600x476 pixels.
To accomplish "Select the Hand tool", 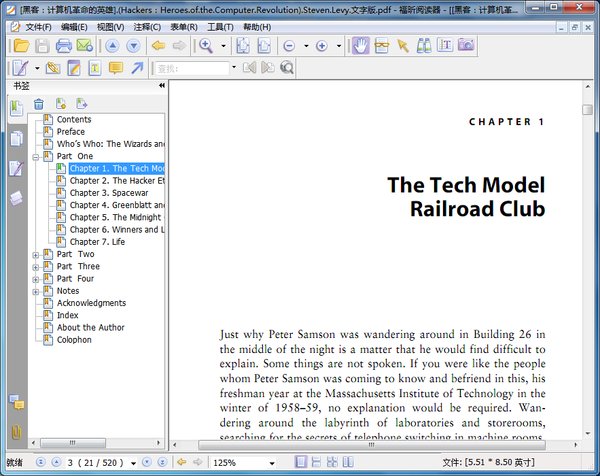I will tap(360, 46).
